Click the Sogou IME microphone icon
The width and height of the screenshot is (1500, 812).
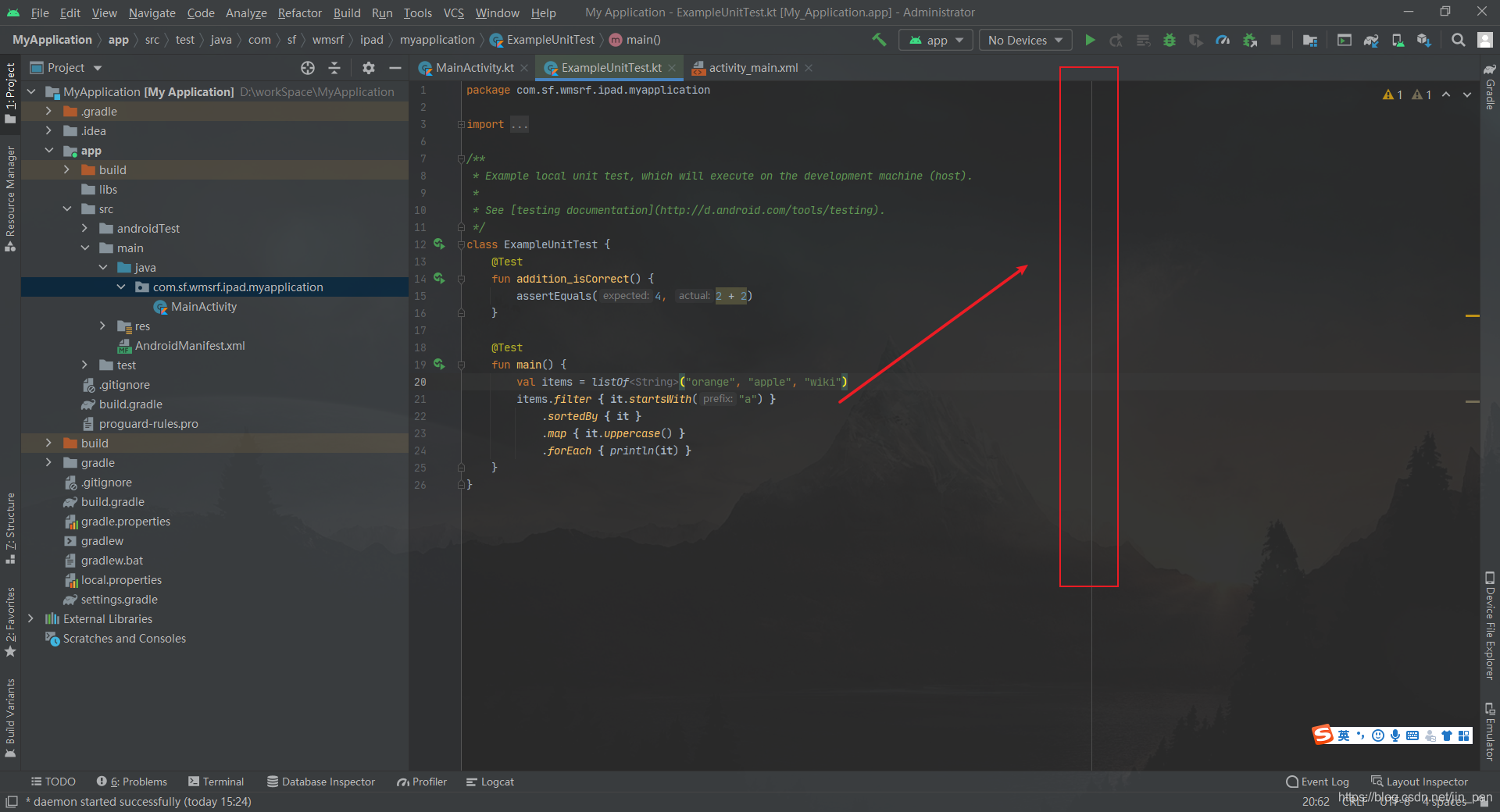click(1395, 735)
